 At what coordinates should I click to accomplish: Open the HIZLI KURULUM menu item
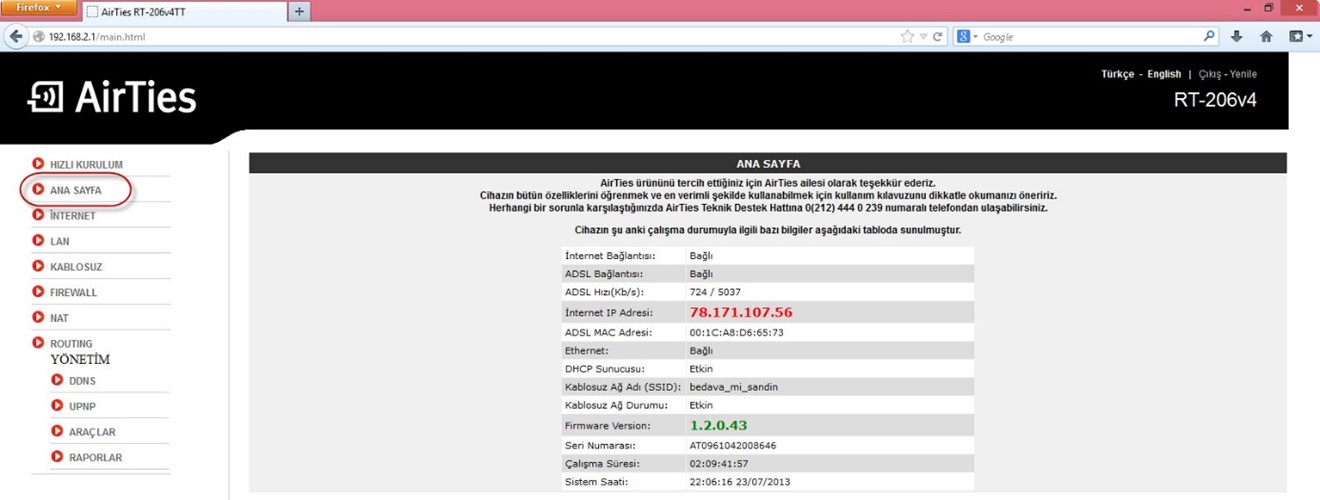click(x=85, y=164)
